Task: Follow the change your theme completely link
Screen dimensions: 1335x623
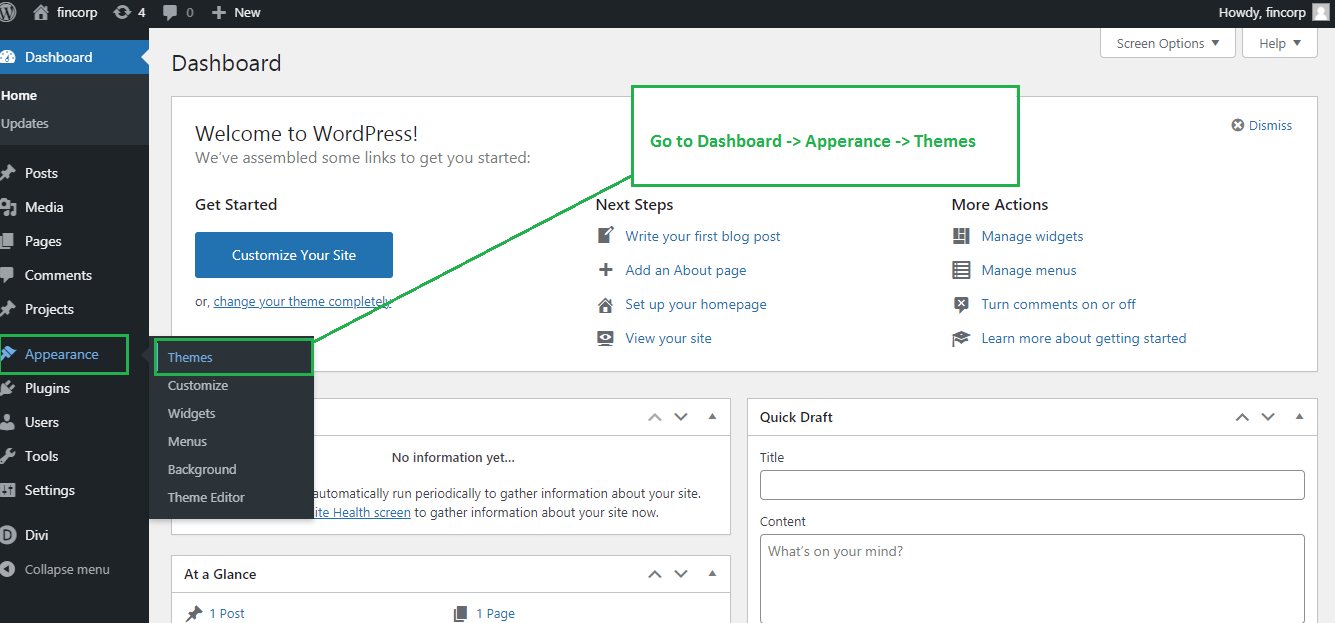Action: (x=302, y=301)
